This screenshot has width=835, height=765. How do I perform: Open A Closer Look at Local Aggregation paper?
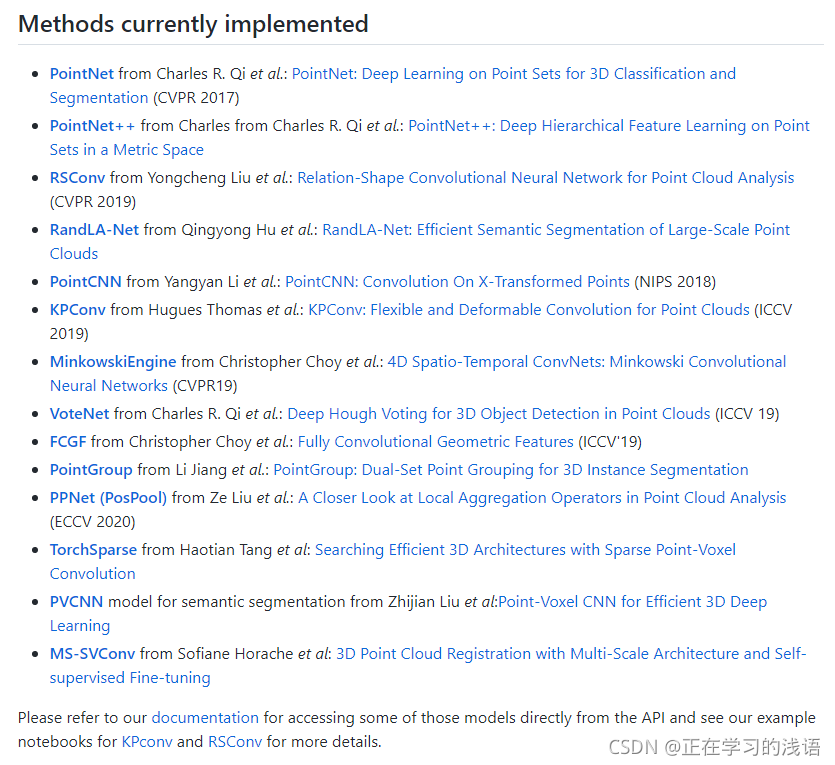pyautogui.click(x=542, y=498)
